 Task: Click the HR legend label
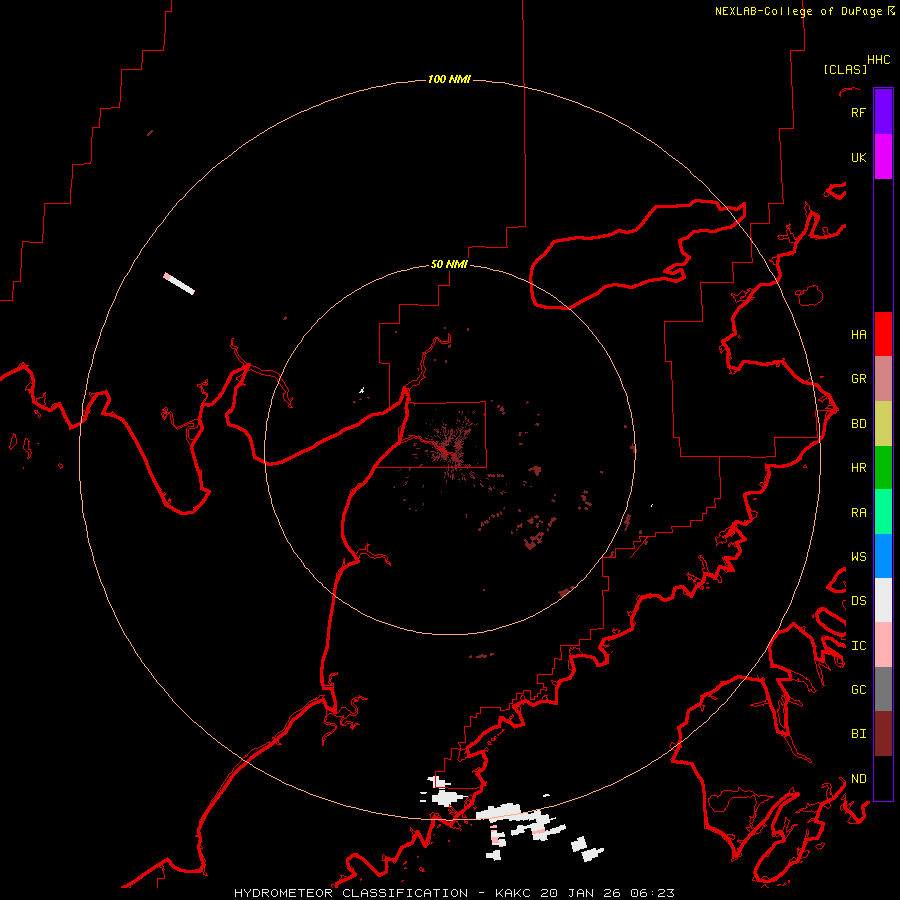tap(858, 468)
